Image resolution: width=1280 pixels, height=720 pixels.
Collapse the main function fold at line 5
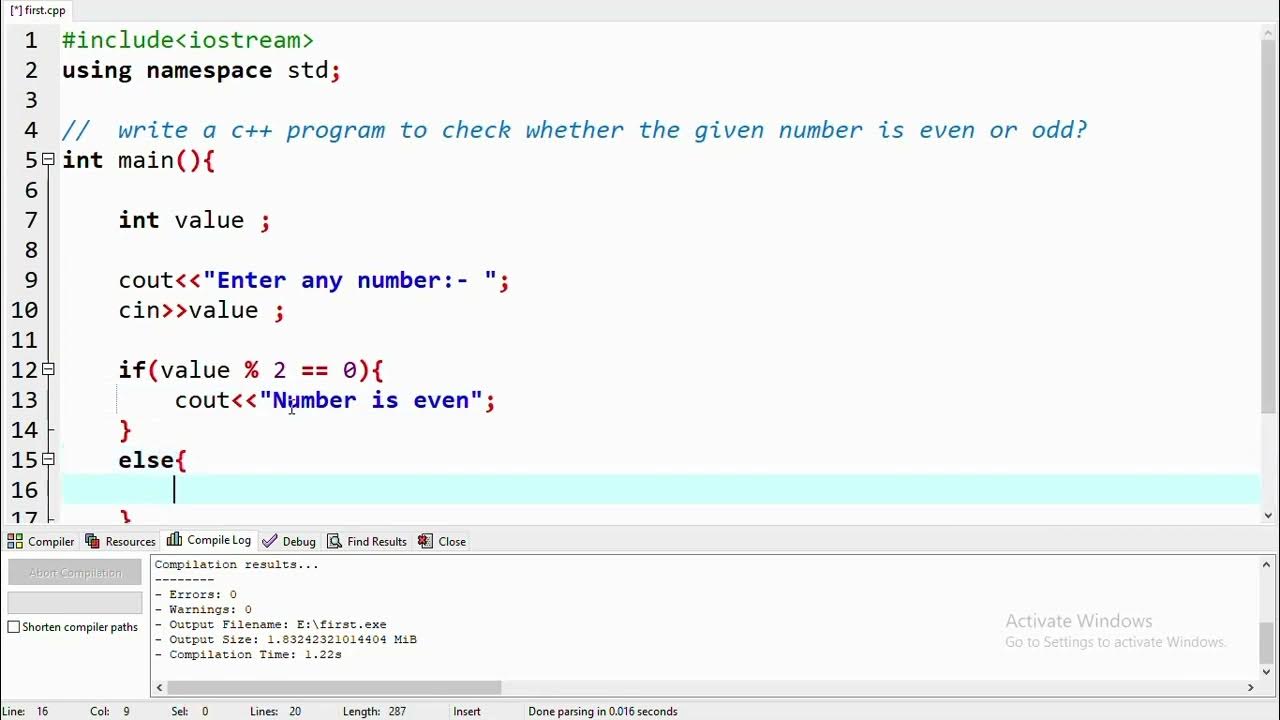(x=48, y=159)
